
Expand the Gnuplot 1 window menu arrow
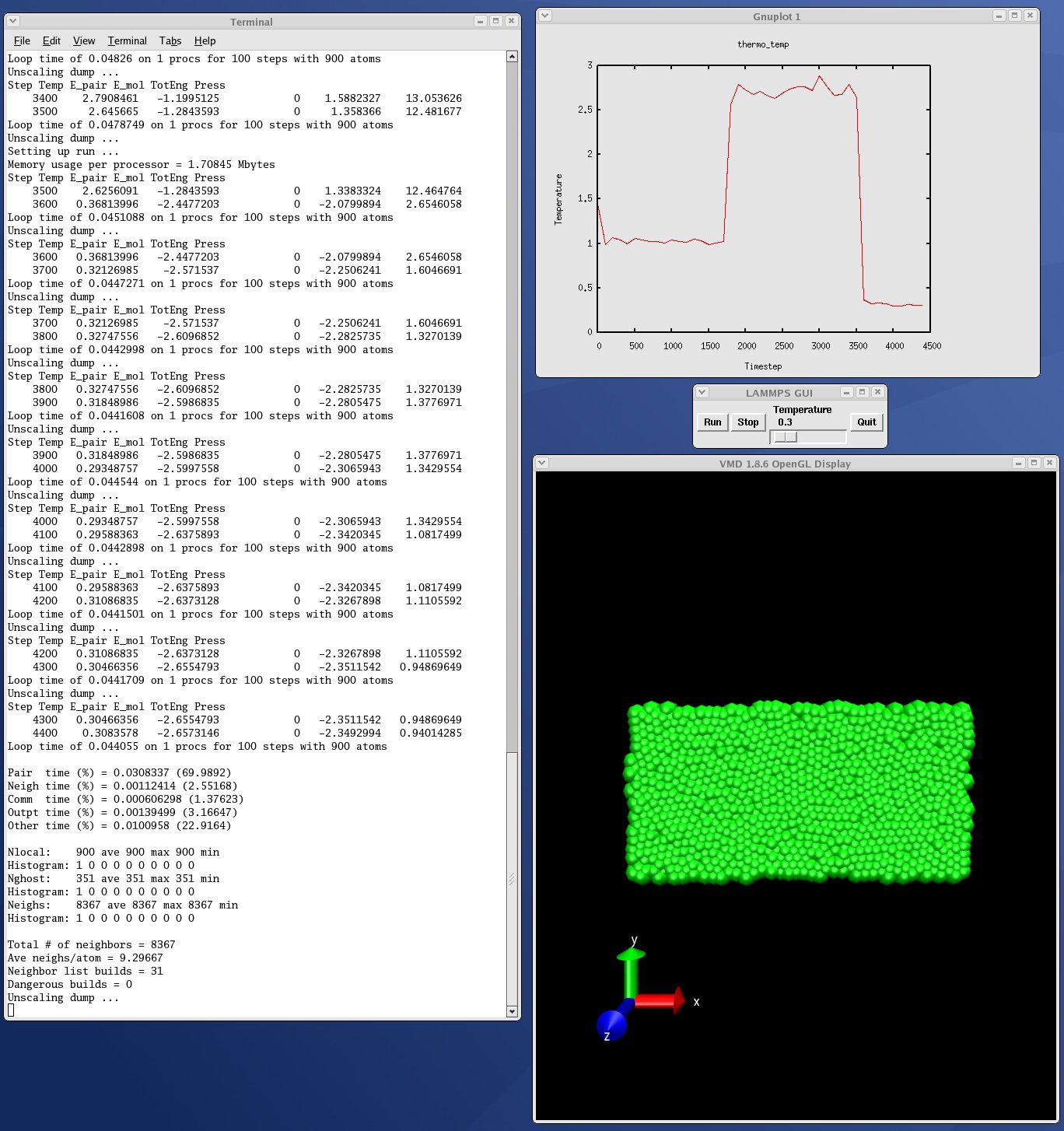(x=545, y=16)
